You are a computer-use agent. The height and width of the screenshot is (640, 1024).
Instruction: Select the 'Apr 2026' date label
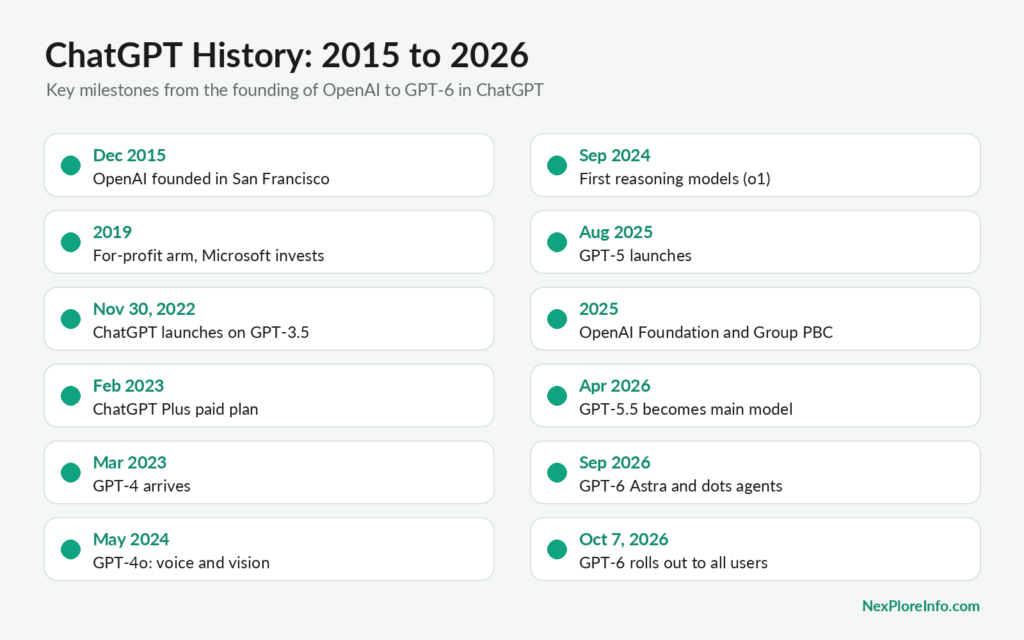[615, 386]
